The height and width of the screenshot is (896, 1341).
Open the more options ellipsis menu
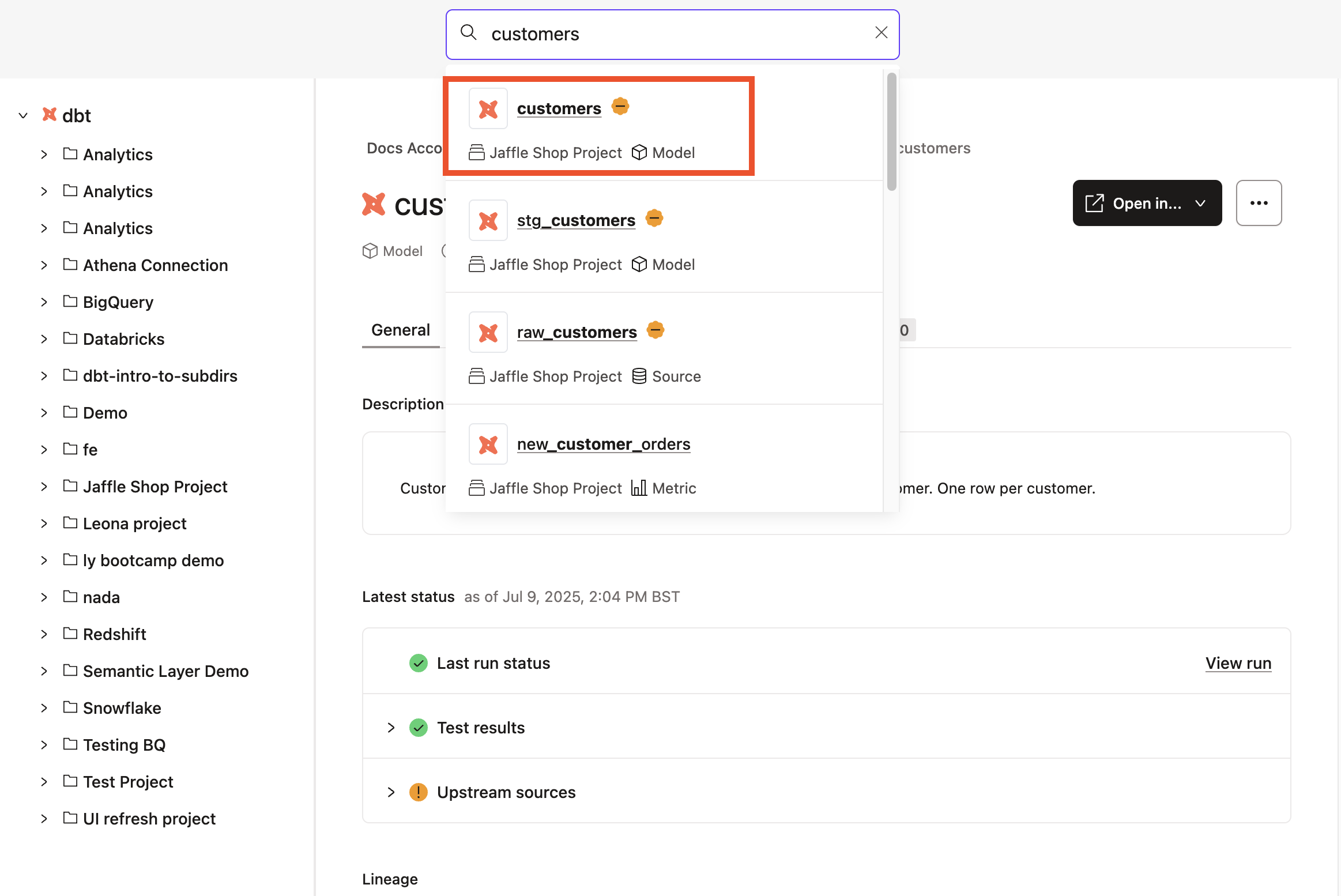1259,203
